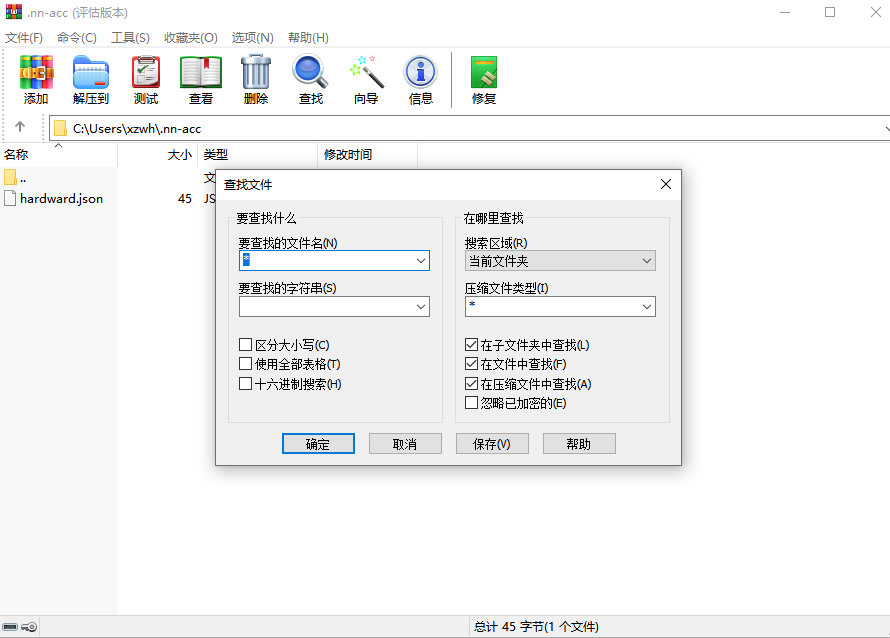Viewport: 890px width, 638px height.
Task: Uncheck 在文件中查找(F)
Action: (x=471, y=364)
